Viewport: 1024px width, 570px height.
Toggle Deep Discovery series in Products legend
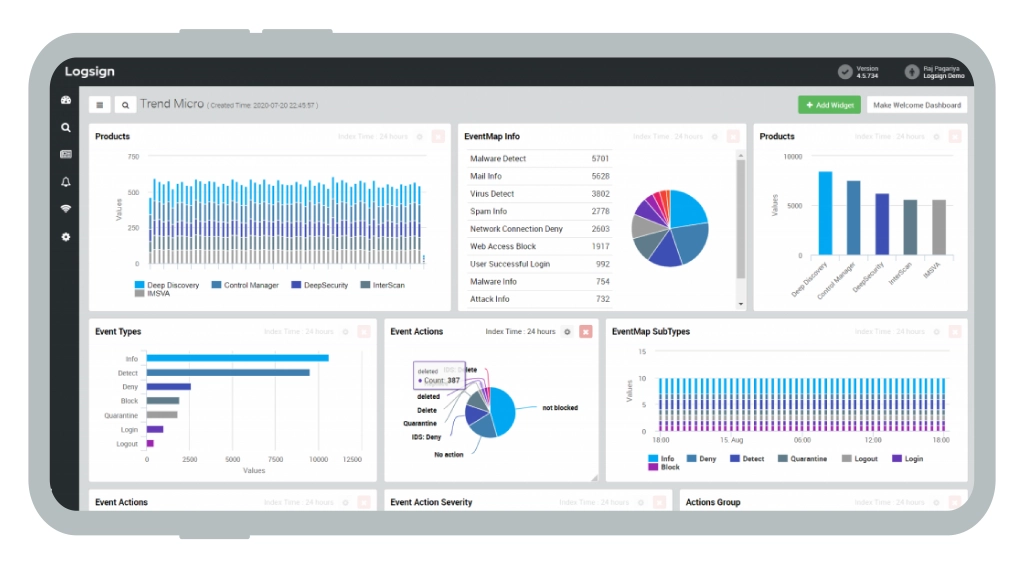click(x=167, y=285)
